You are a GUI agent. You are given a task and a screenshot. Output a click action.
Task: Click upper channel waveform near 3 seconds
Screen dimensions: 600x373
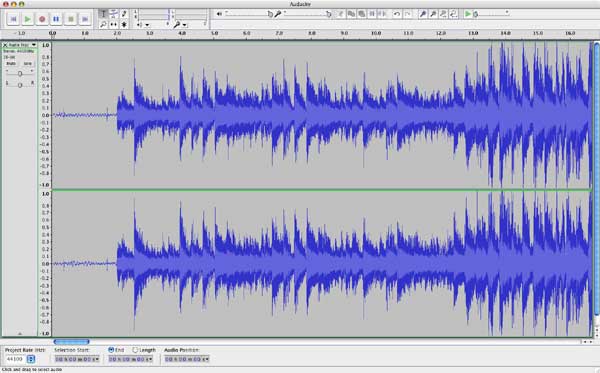click(150, 115)
